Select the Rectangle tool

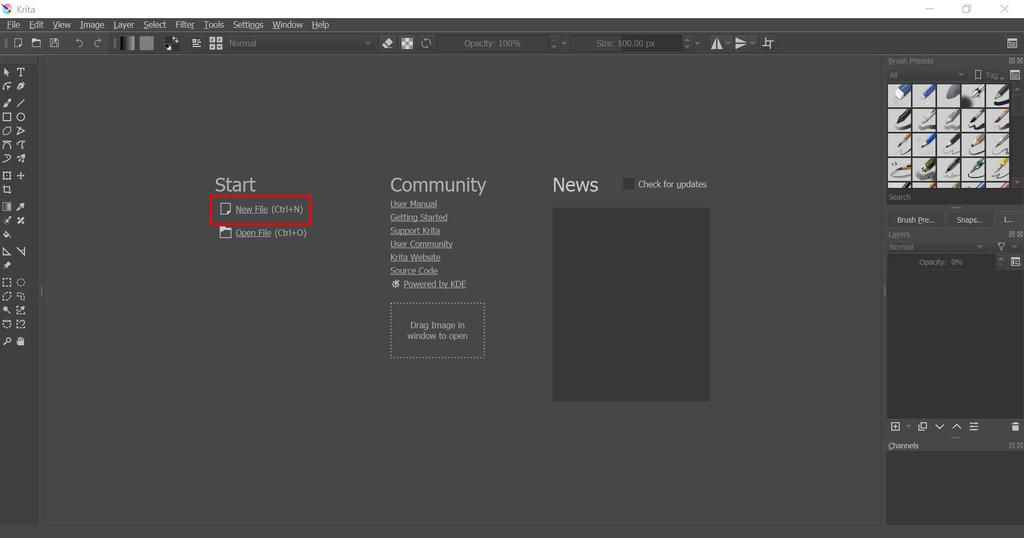[7, 117]
